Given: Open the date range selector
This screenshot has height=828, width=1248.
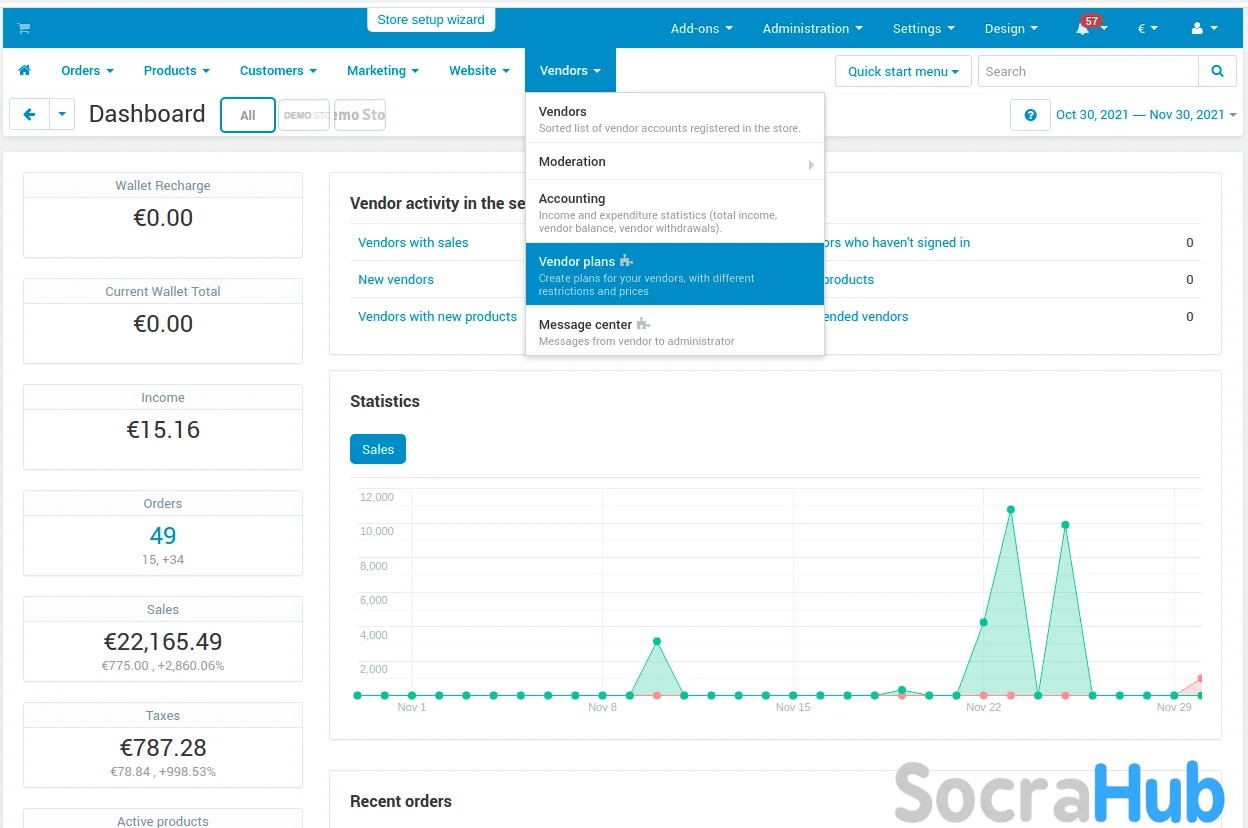Looking at the screenshot, I should pyautogui.click(x=1145, y=115).
